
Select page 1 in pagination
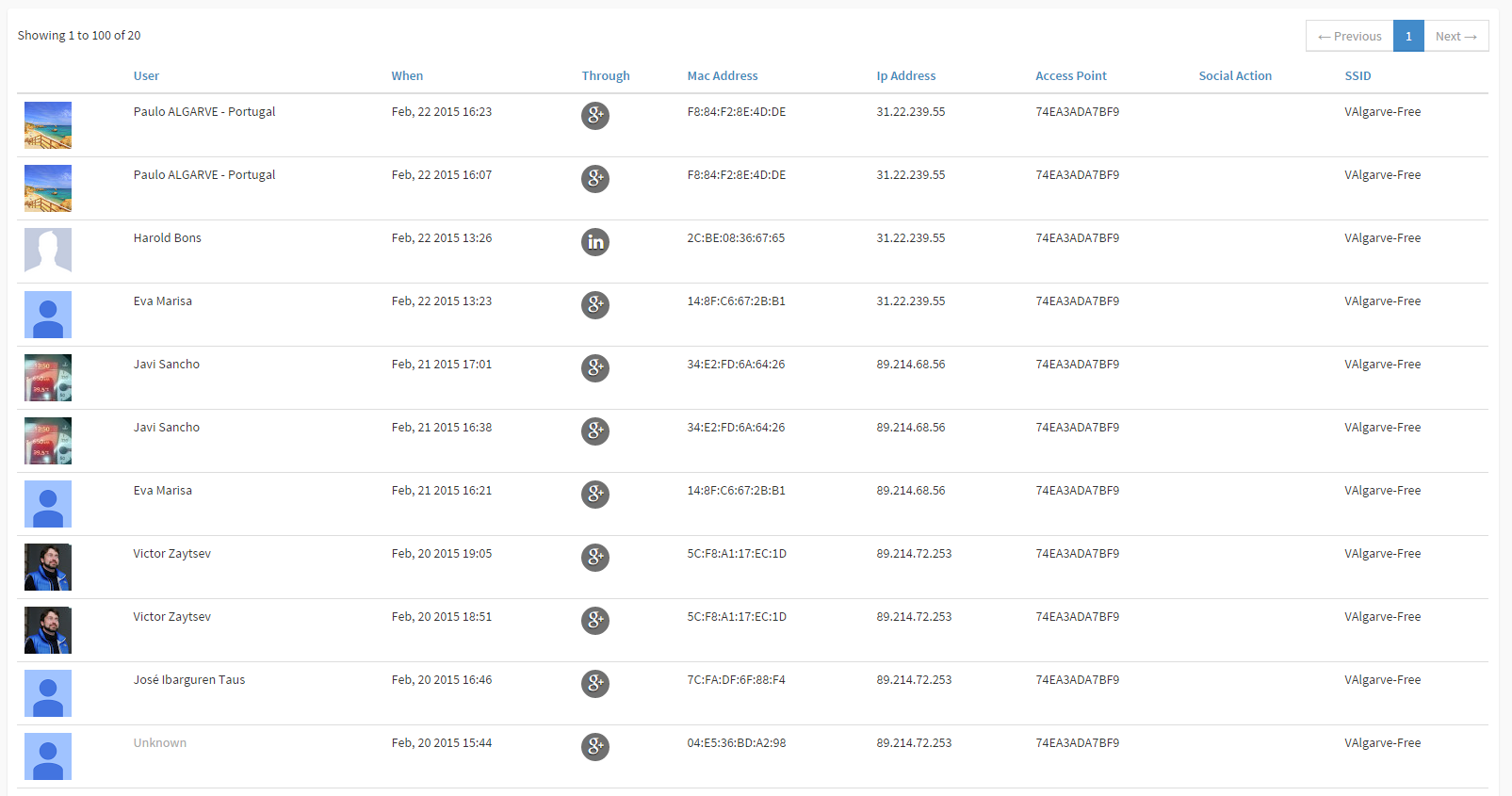(x=1408, y=36)
